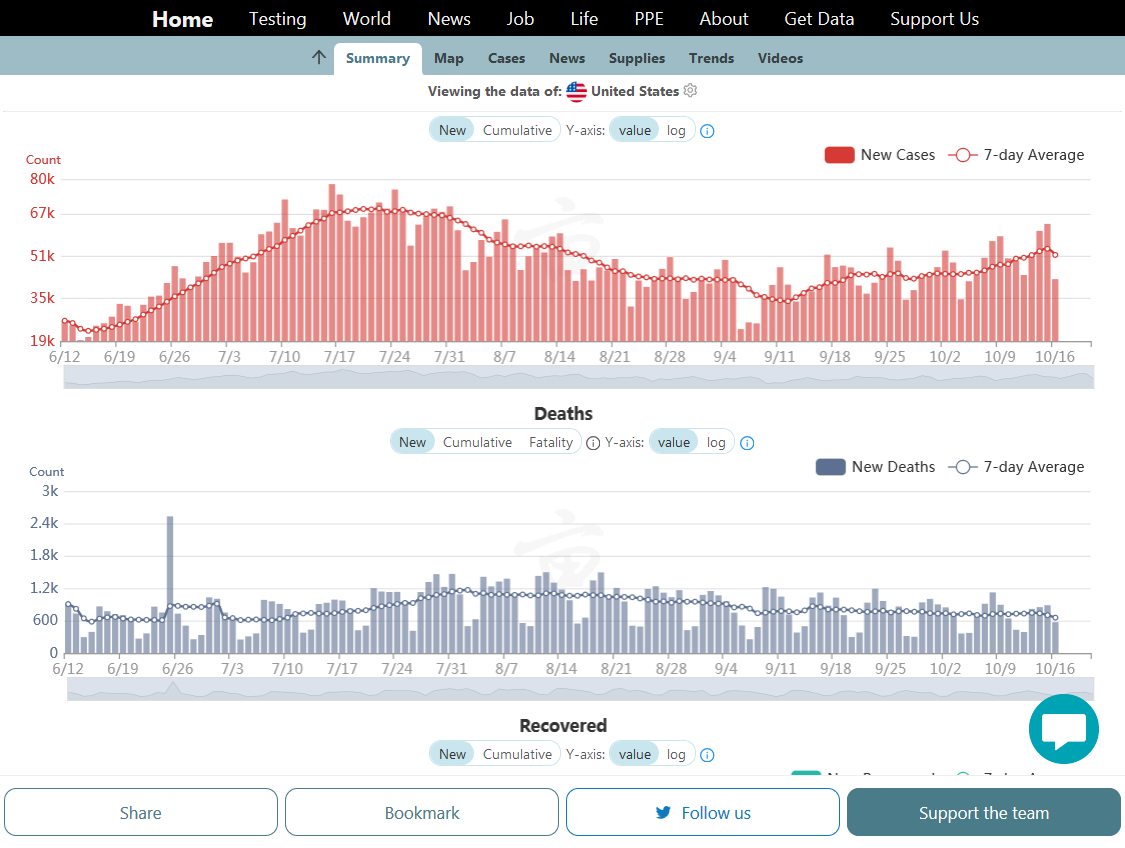Image resolution: width=1125 pixels, height=848 pixels.
Task: Select Fatality in Deaths chart
Action: coord(551,442)
